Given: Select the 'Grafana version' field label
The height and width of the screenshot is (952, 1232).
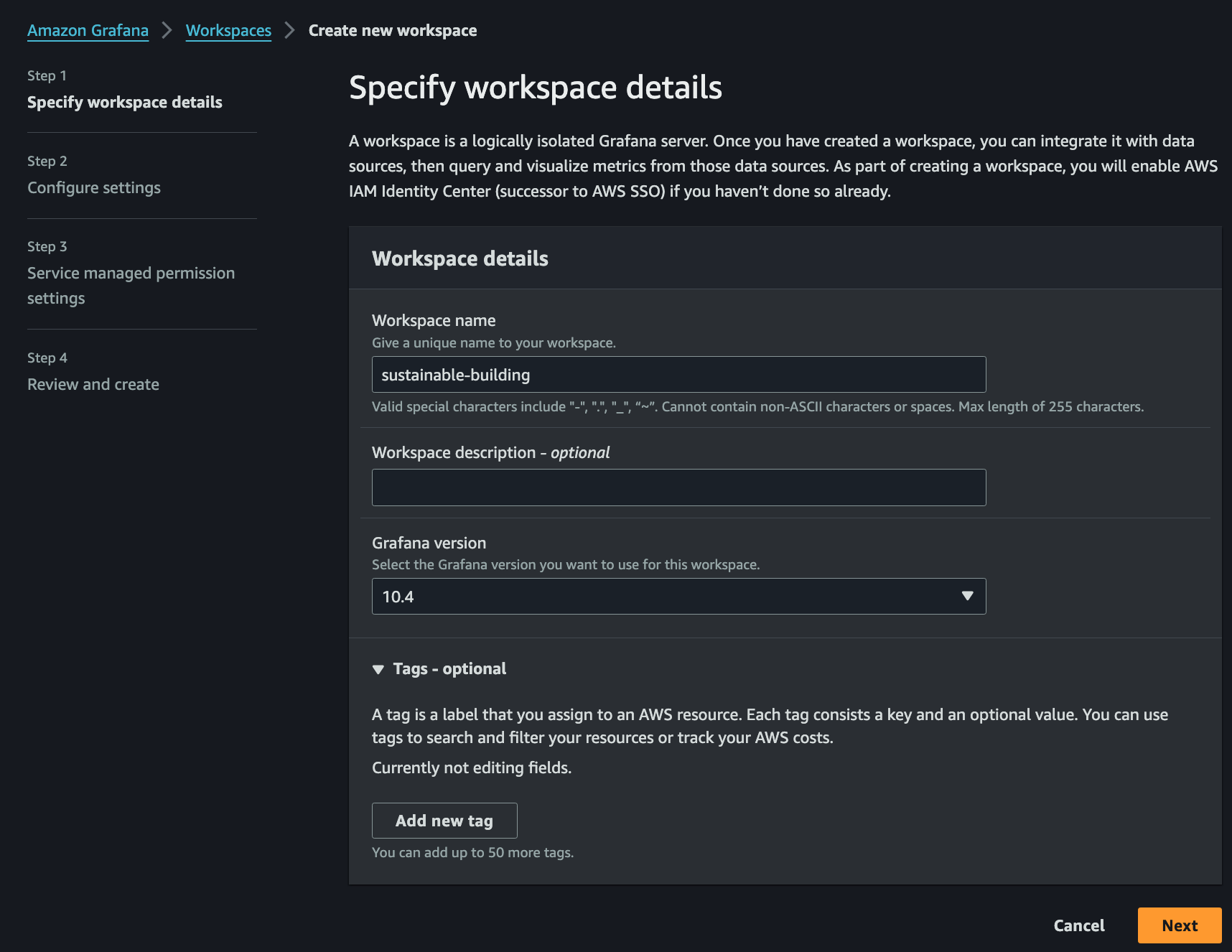Looking at the screenshot, I should pyautogui.click(x=429, y=543).
